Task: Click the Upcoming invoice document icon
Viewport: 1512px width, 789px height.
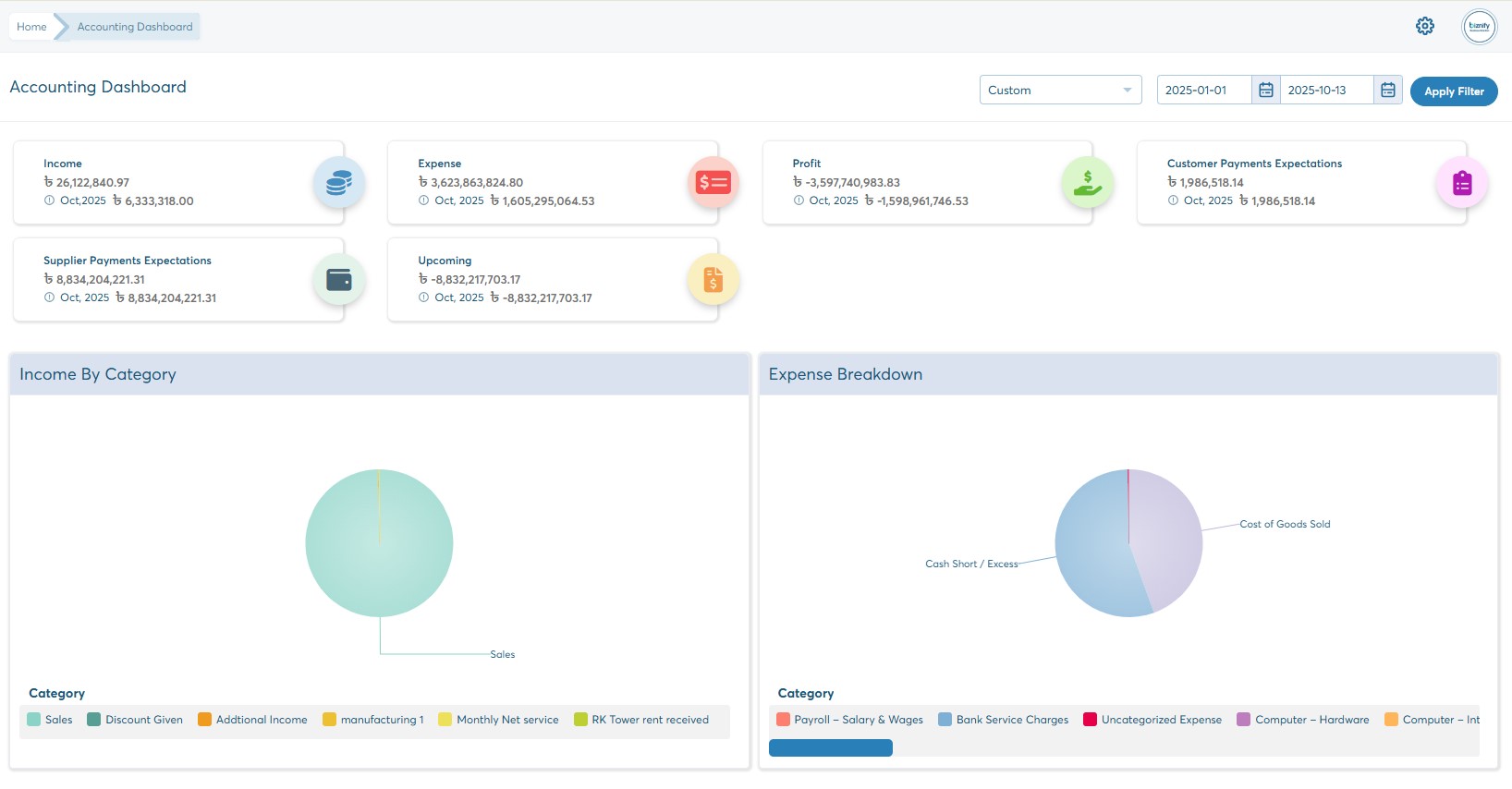Action: pos(713,280)
